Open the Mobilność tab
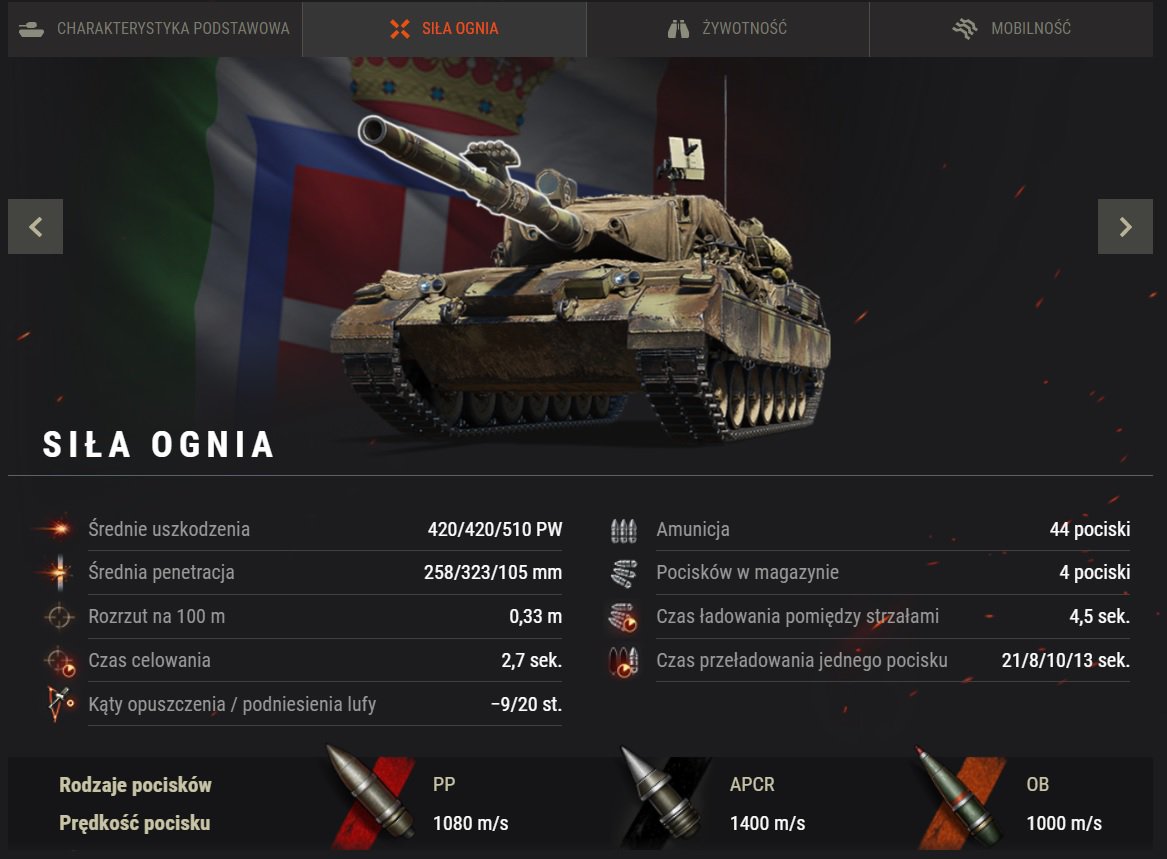 tap(1011, 29)
